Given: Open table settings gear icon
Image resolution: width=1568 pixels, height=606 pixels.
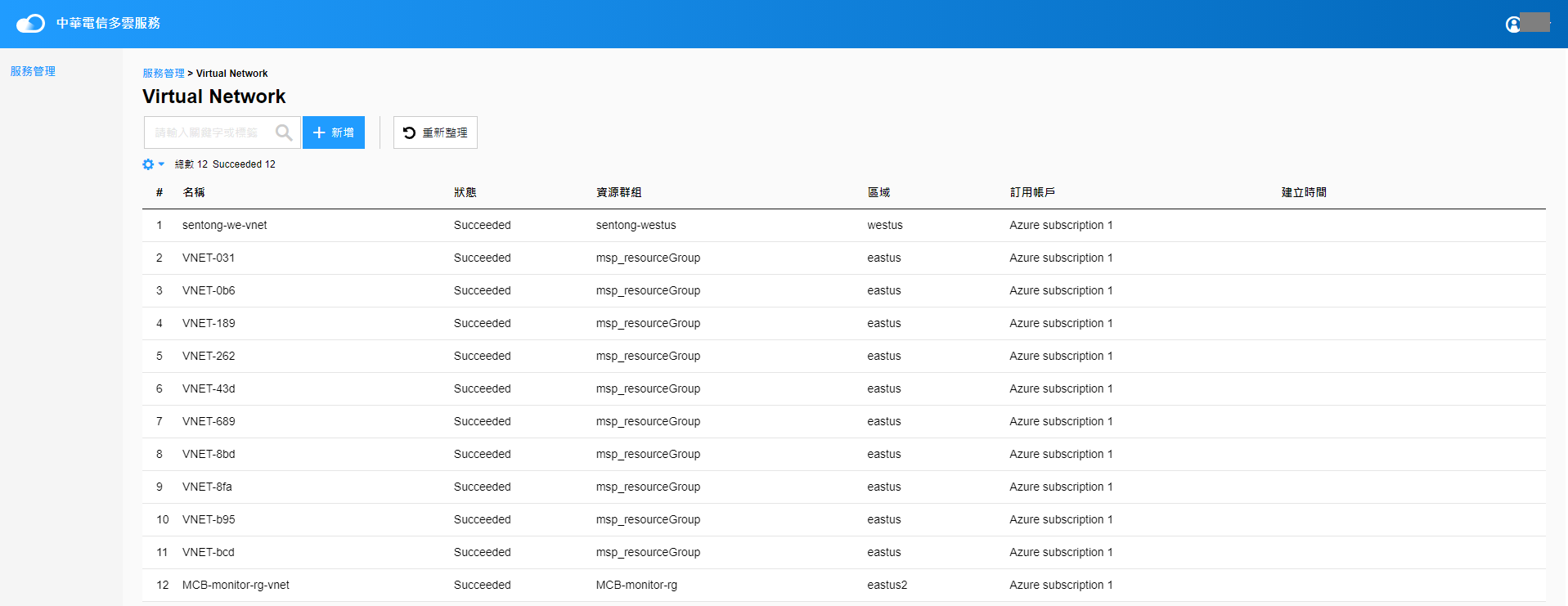Looking at the screenshot, I should click(148, 164).
